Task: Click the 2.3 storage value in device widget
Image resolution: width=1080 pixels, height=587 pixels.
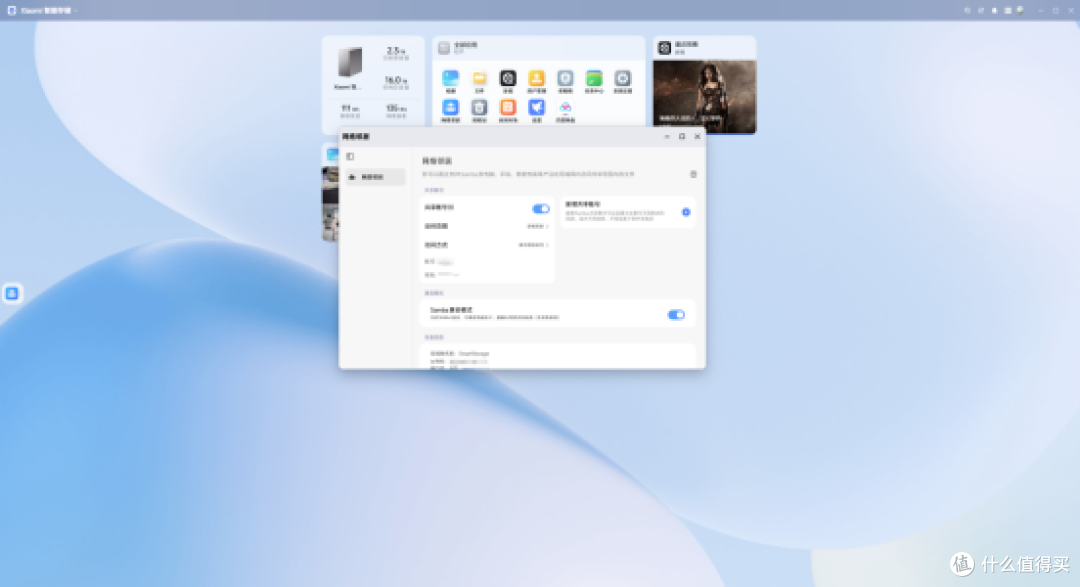Action: pyautogui.click(x=395, y=50)
